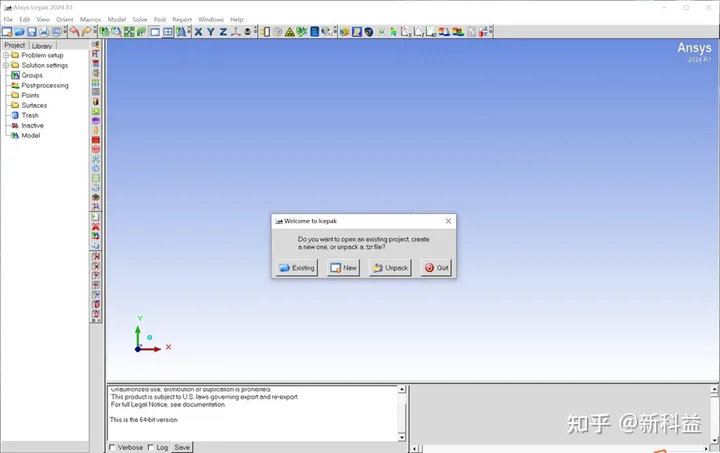Orient view along Z axis
This screenshot has height=453, width=720.
(x=223, y=32)
